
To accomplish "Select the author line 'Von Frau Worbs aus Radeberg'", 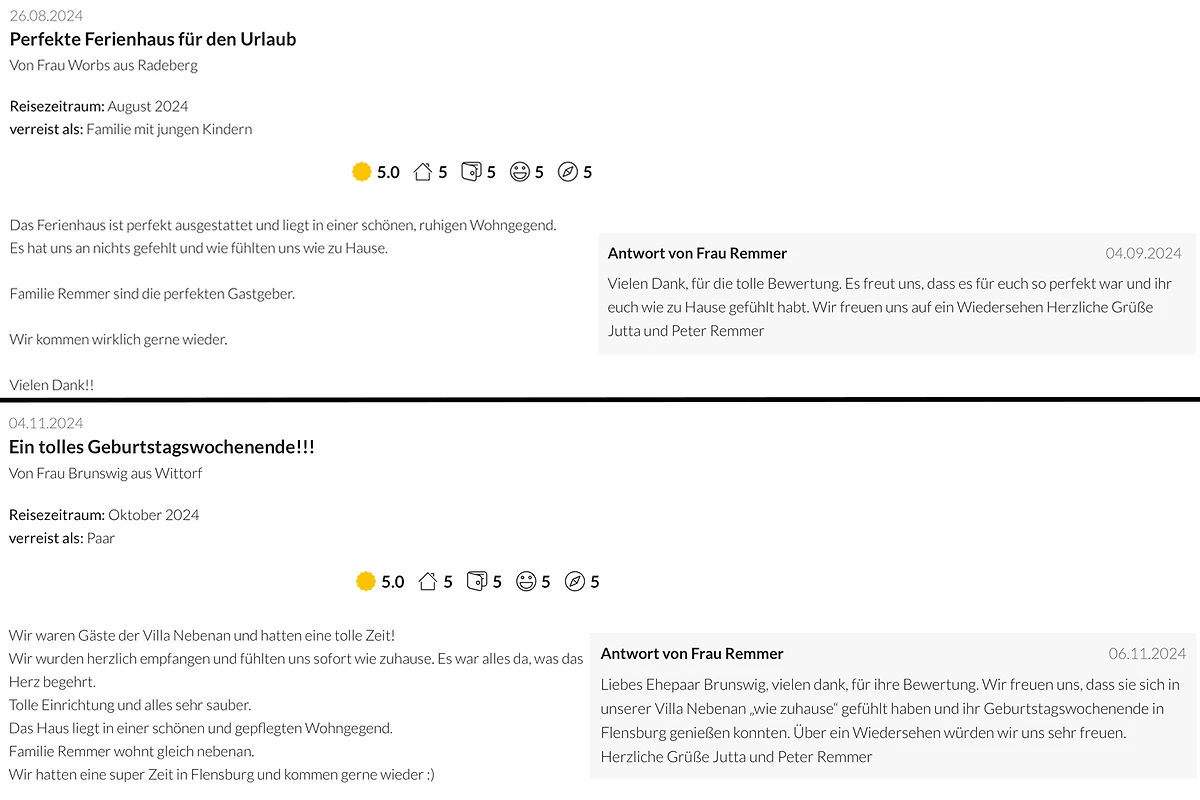I will tap(104, 65).
